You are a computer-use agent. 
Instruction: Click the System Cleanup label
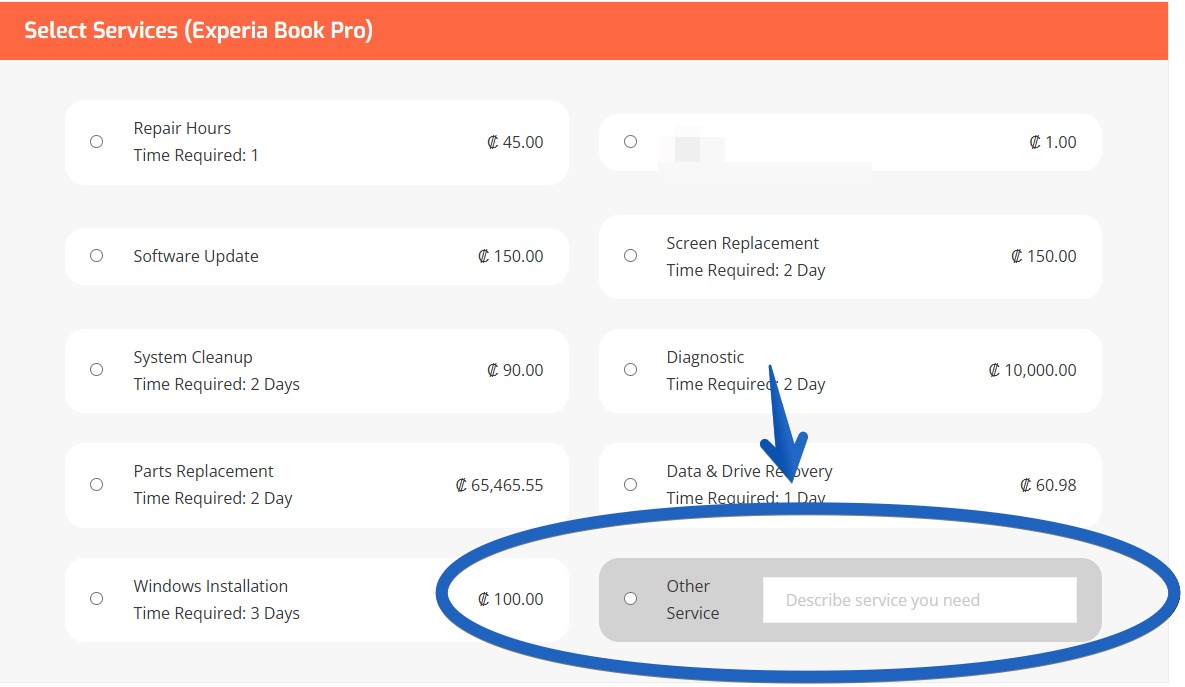(193, 357)
